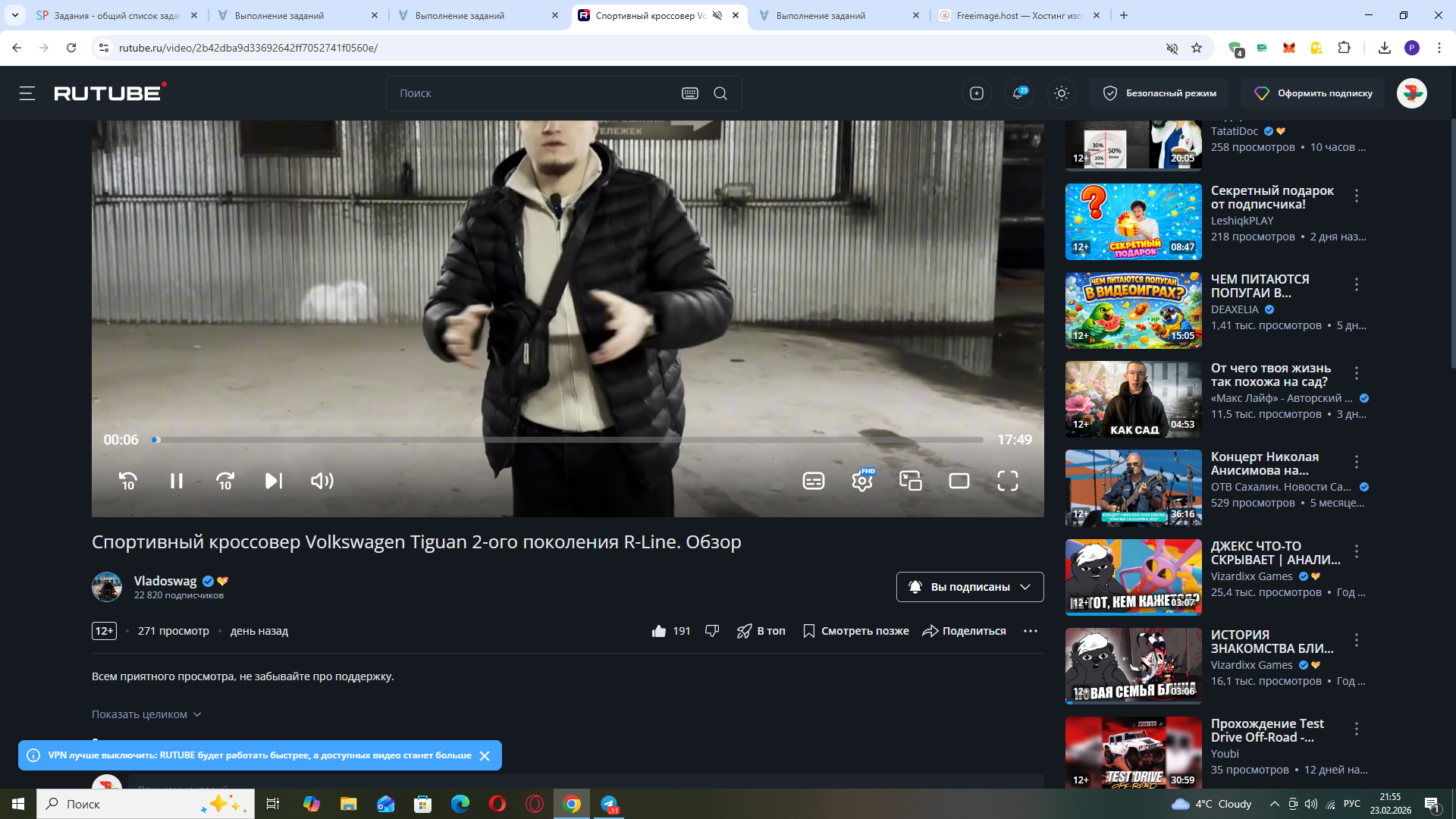The width and height of the screenshot is (1456, 819).
Task: Open the Vladoswag channel link
Action: (x=165, y=581)
